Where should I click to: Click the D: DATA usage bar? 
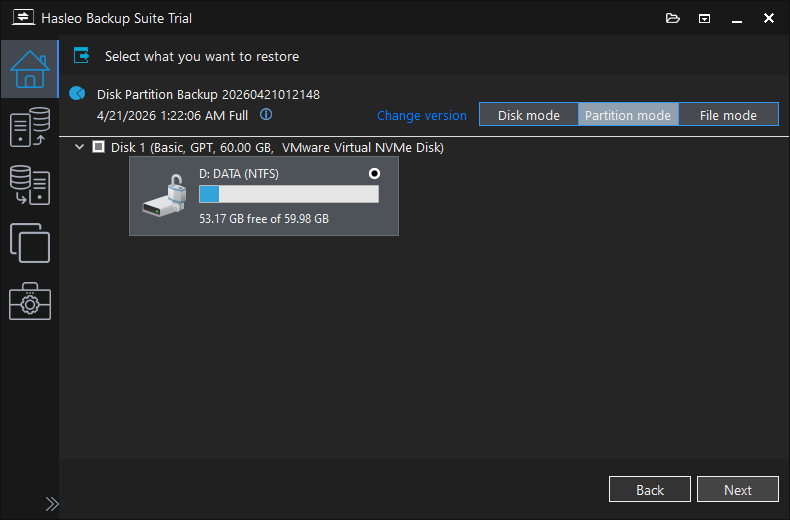289,194
